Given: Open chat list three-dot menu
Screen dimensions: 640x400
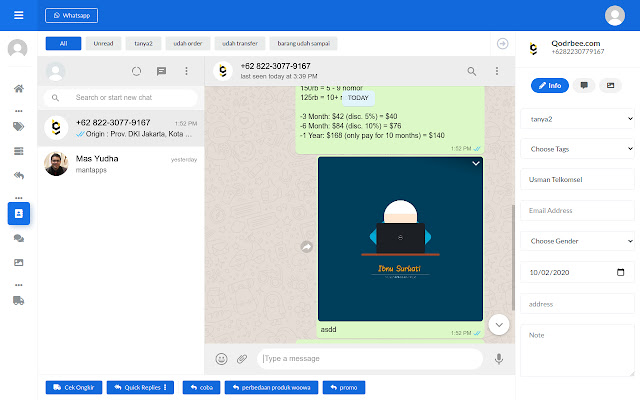Looking at the screenshot, I should tap(187, 71).
